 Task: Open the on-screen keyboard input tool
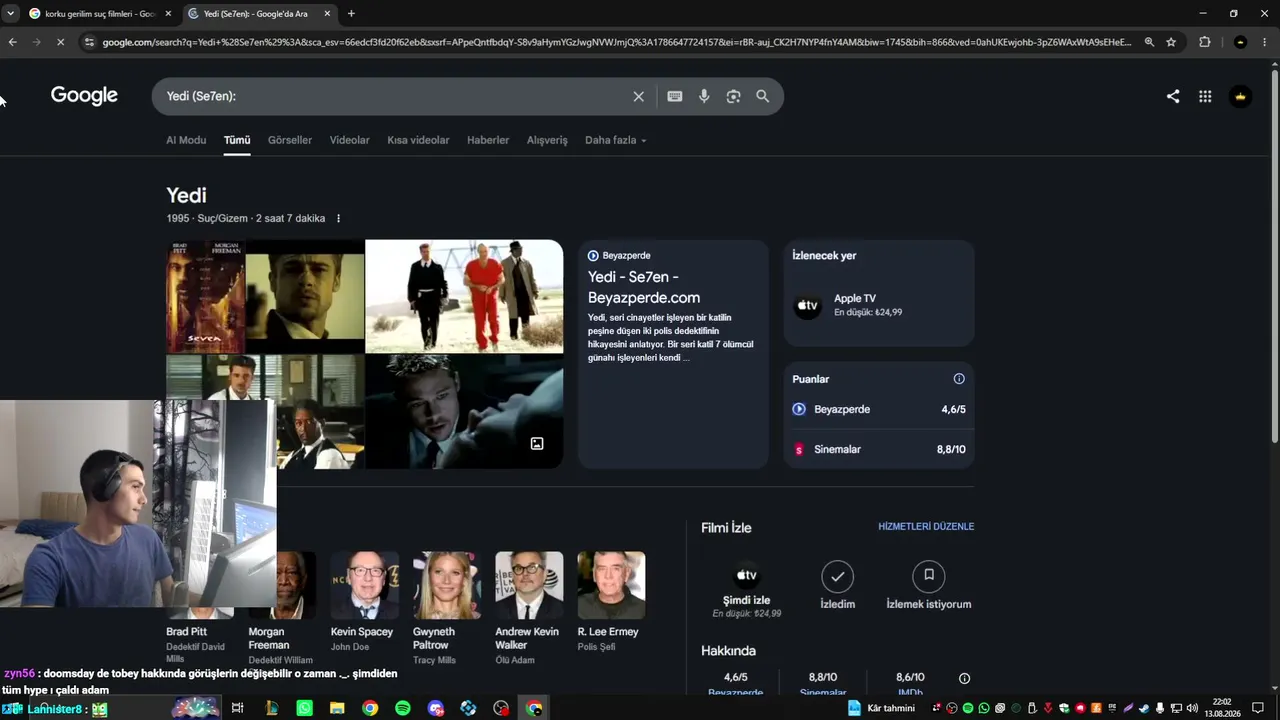point(675,96)
